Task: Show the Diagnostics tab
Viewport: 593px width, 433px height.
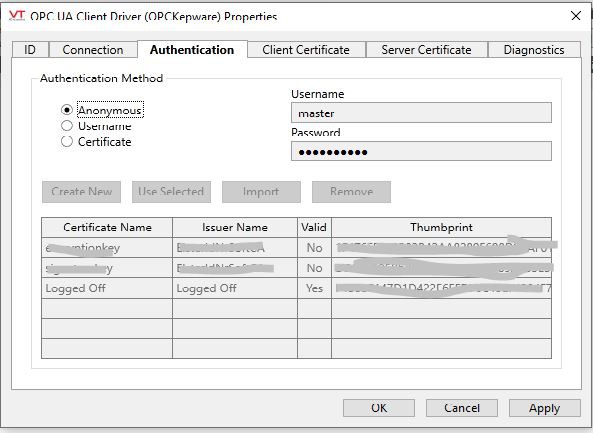Action: pos(534,50)
